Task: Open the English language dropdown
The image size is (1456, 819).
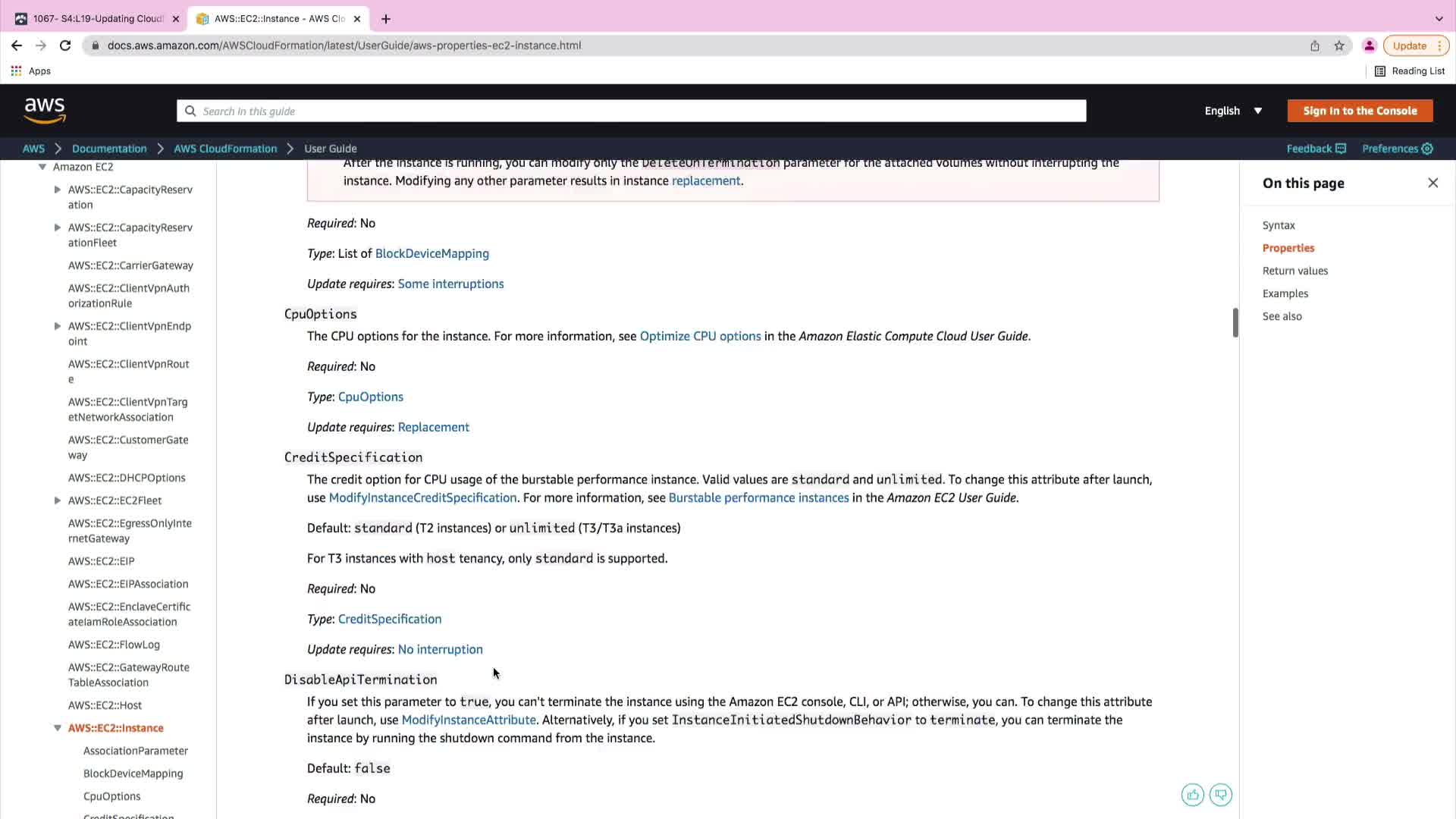Action: [1233, 111]
